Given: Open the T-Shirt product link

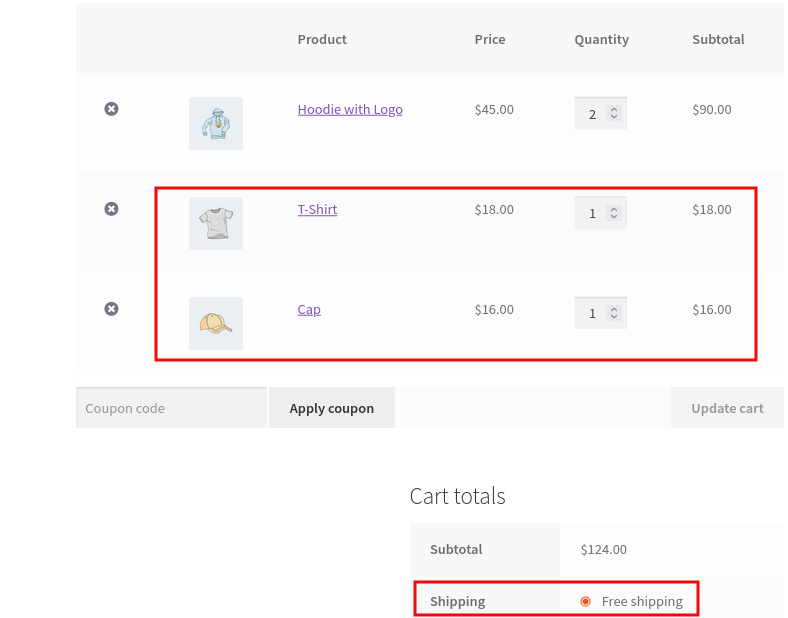Looking at the screenshot, I should coord(317,209).
